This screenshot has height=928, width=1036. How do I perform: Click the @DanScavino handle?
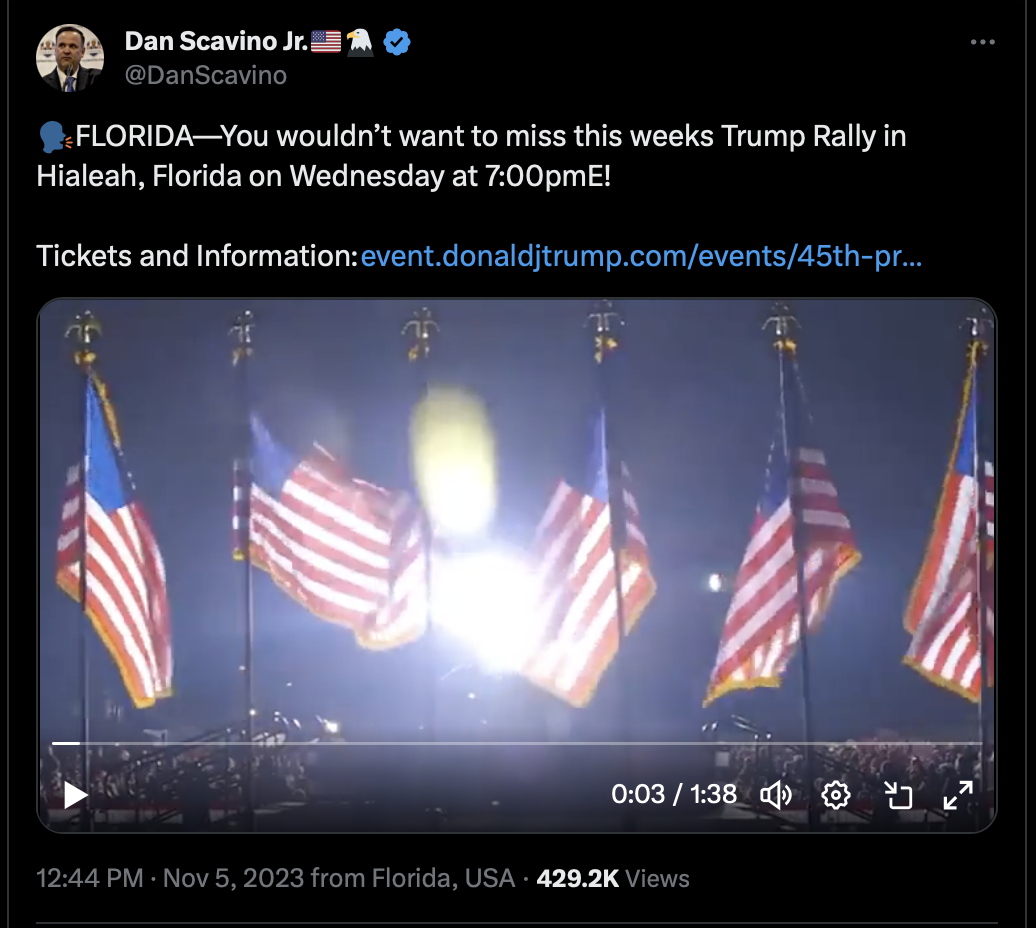tap(205, 75)
